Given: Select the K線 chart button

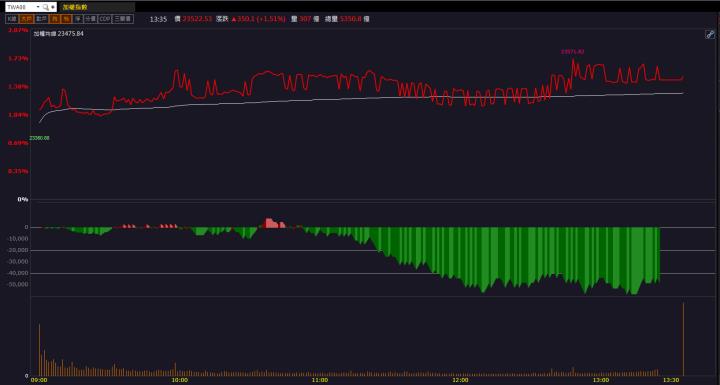Looking at the screenshot, I should click(x=12, y=19).
